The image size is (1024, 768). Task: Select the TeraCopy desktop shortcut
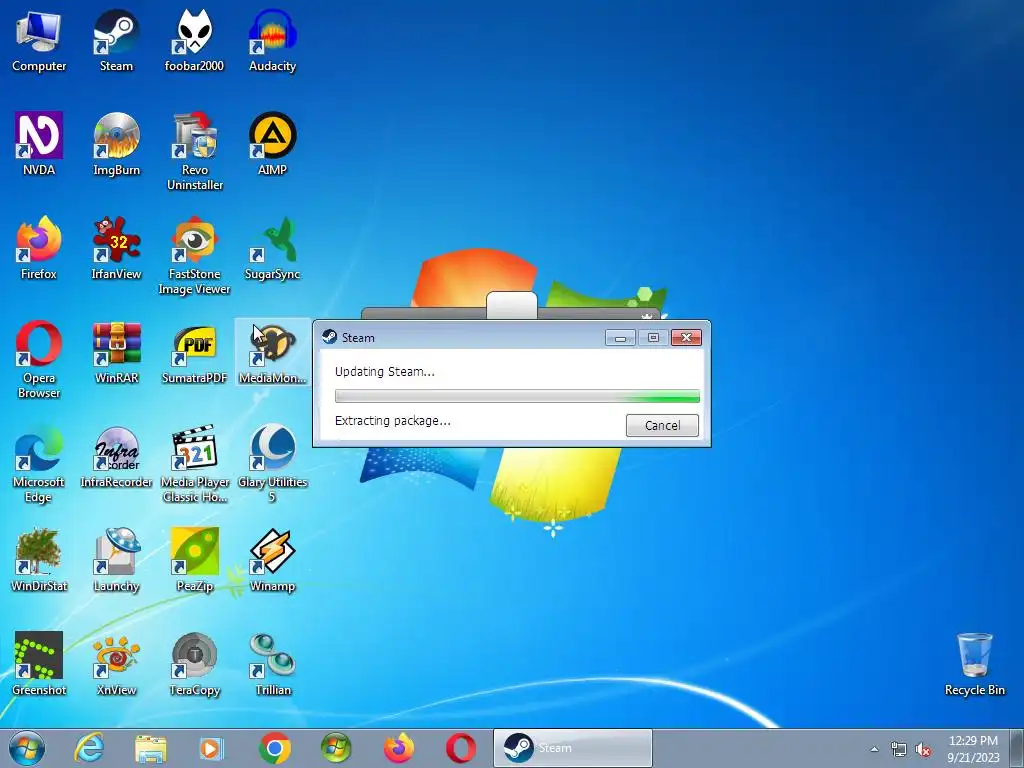195,664
